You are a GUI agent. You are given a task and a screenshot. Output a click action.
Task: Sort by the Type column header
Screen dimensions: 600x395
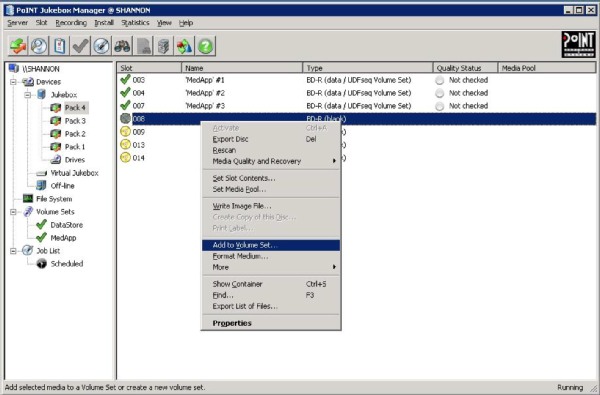[x=368, y=68]
